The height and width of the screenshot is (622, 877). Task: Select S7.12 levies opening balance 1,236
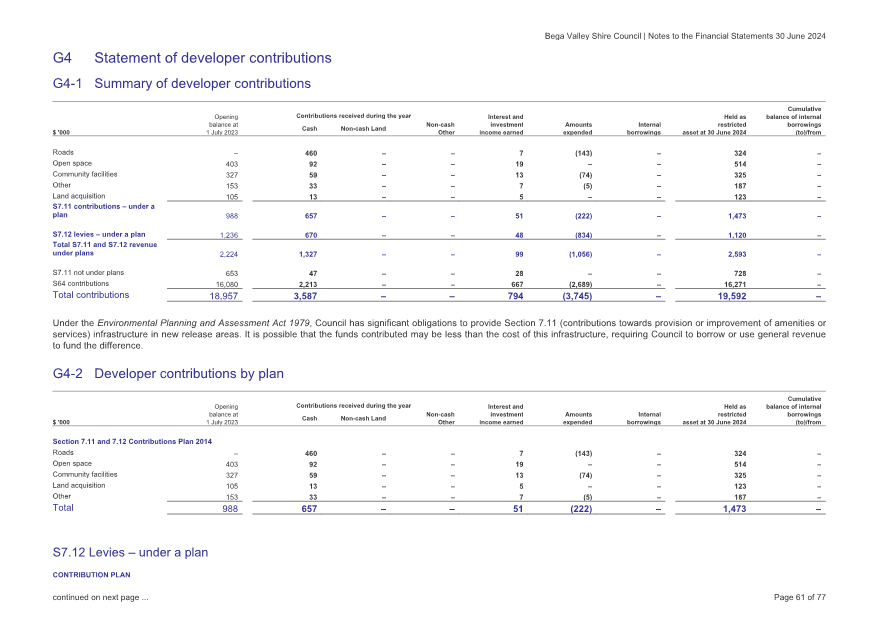(x=229, y=235)
